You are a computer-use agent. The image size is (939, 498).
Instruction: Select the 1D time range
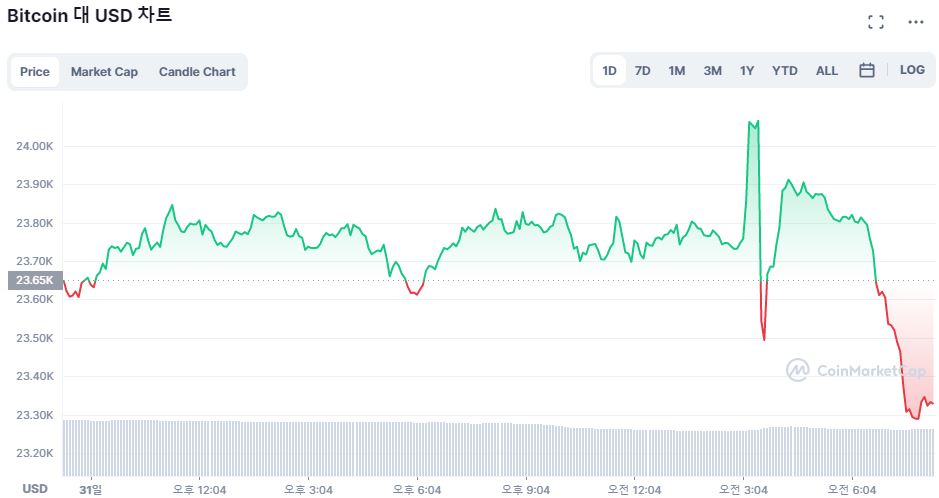tap(609, 71)
